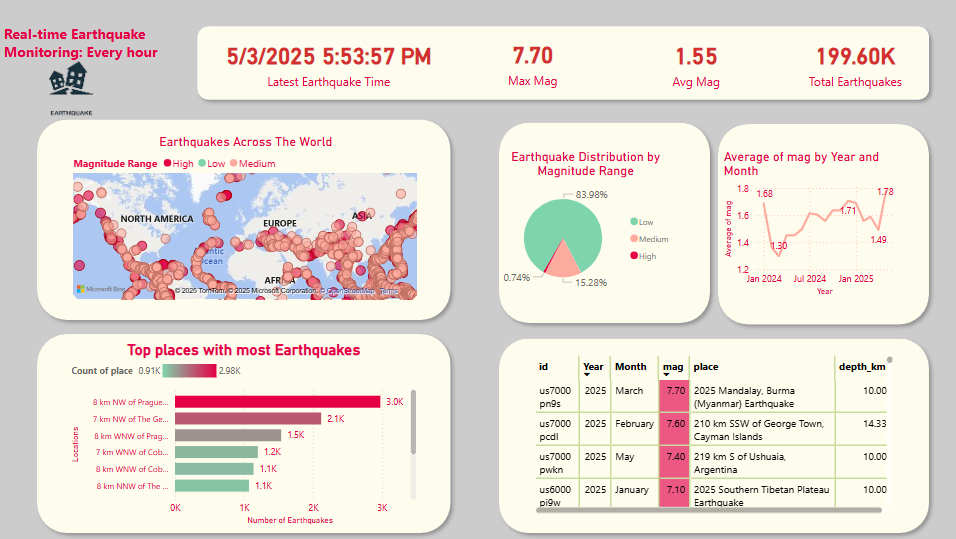This screenshot has height=539, width=956.
Task: Select the 8 km NW of Prague bar
Action: (277, 402)
